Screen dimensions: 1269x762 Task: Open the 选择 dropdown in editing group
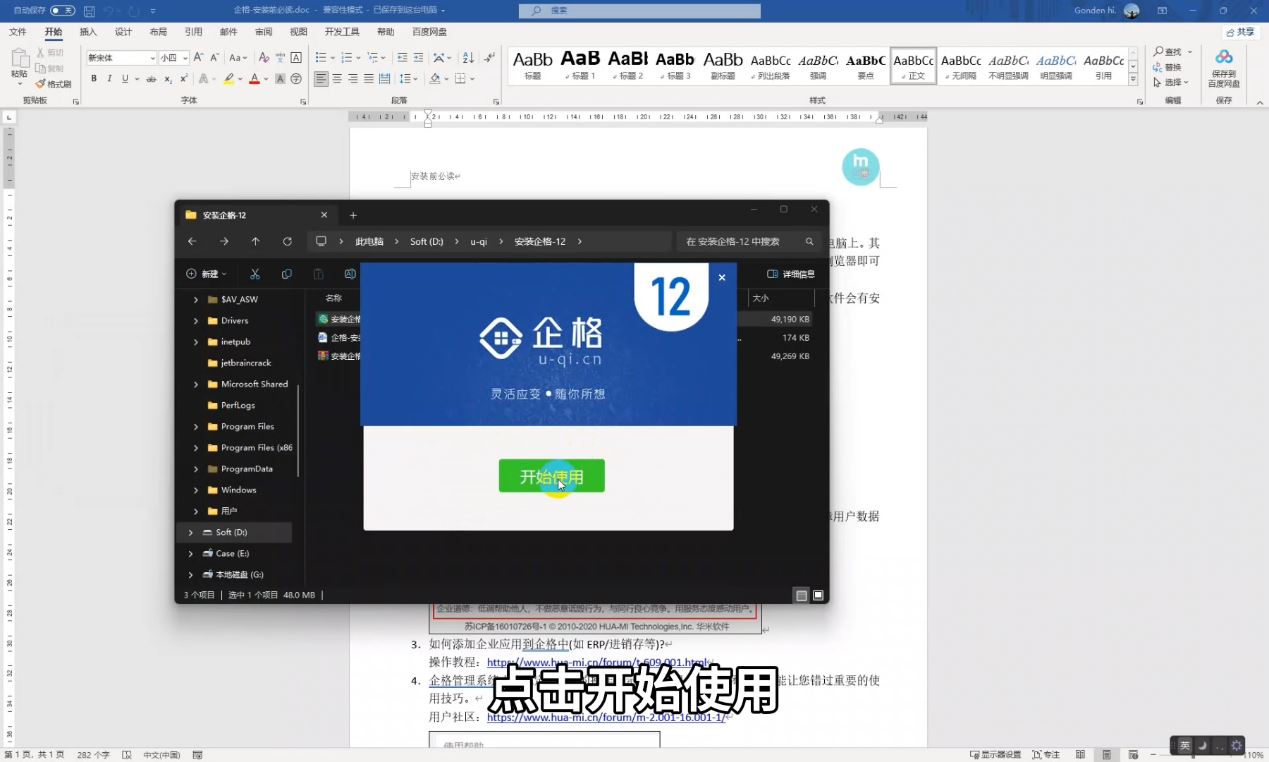click(1170, 82)
